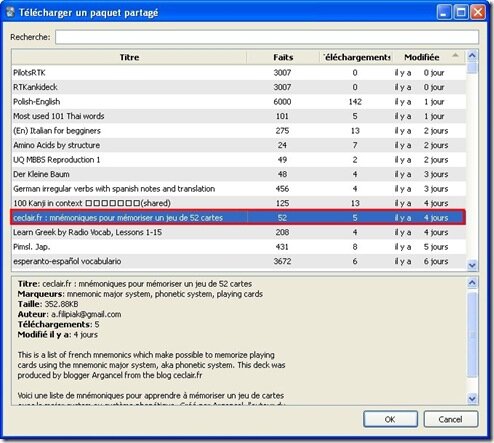Image resolution: width=494 pixels, height=443 pixels.
Task: Click the Modifié il y a: 4 jours line
Action: [x=58, y=335]
